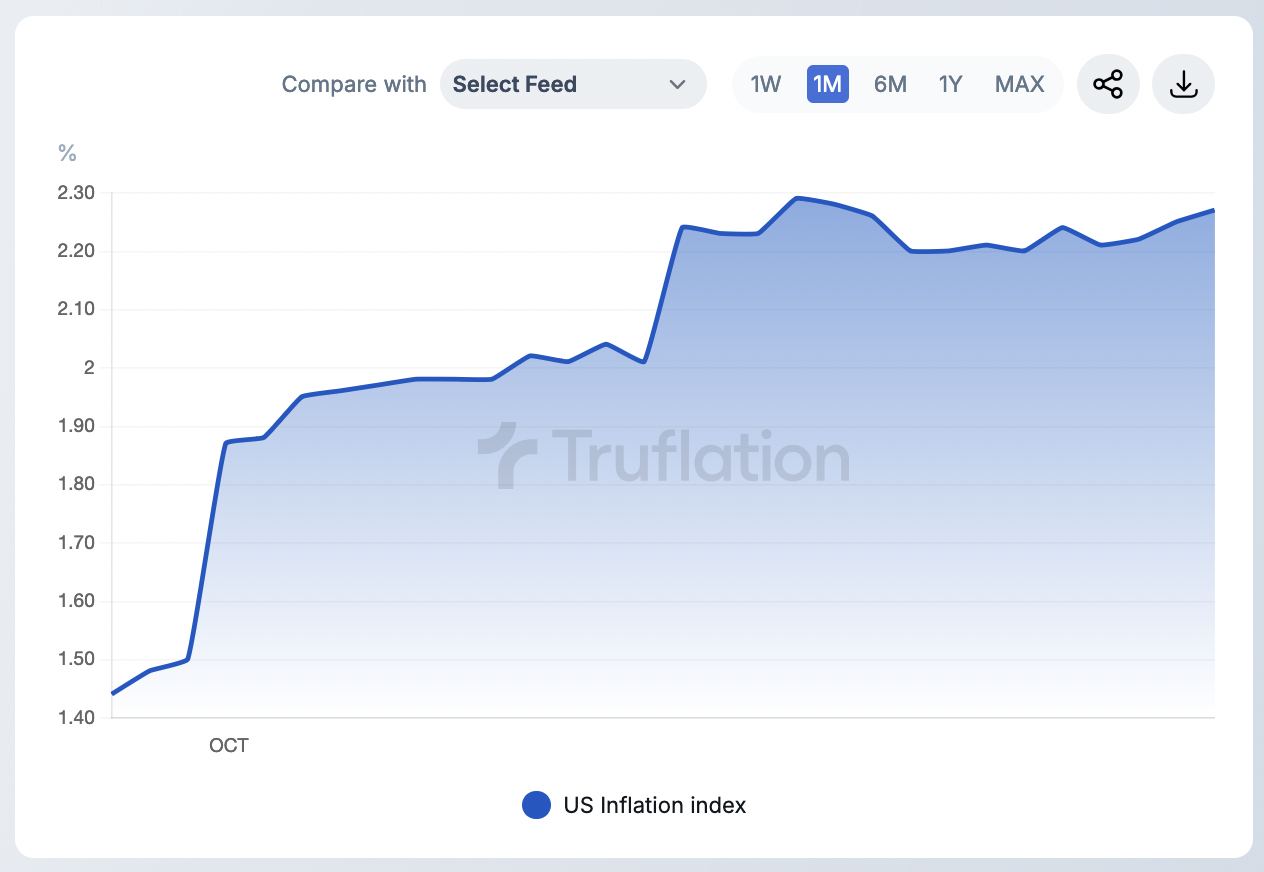Viewport: 1264px width, 872px height.
Task: Display the MAX time range
Action: pyautogui.click(x=1019, y=84)
